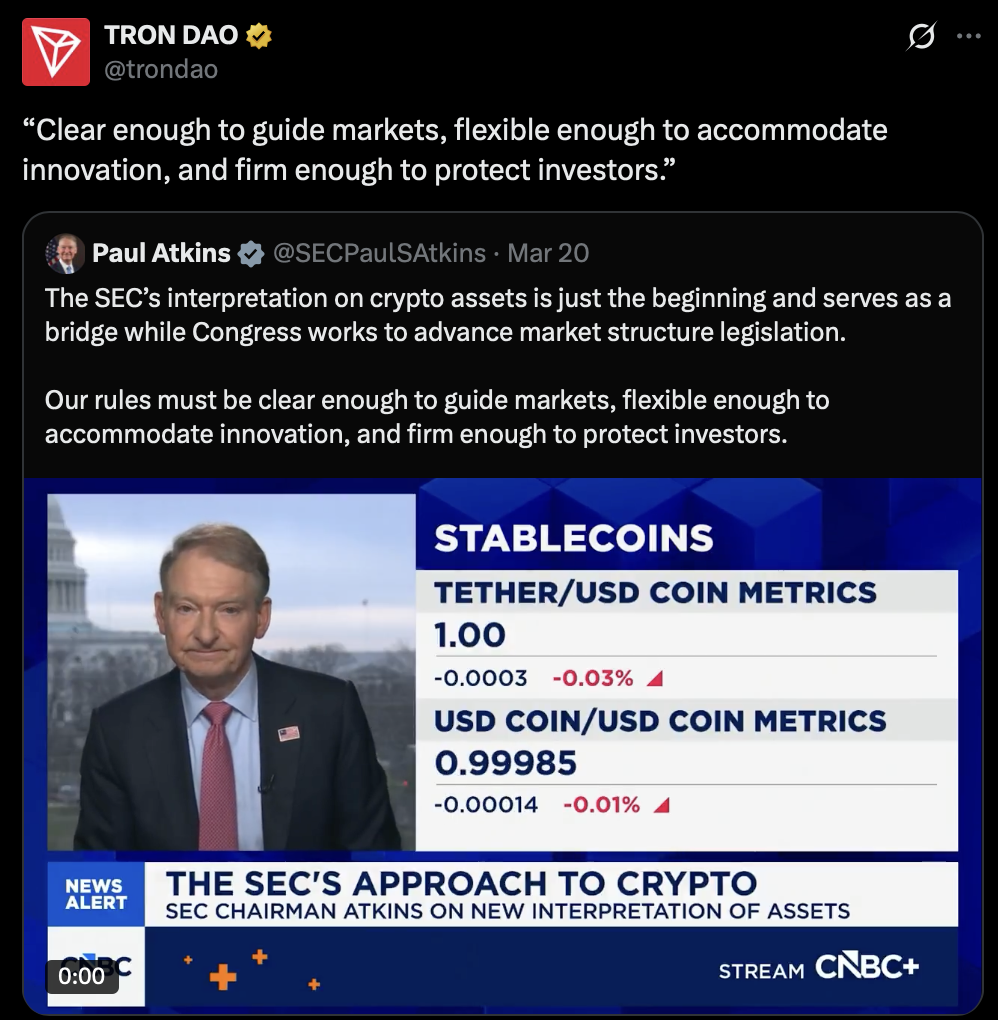Screen dimensions: 998x1020
Task: Click Paul Atkins' small profile avatar
Action: click(x=65, y=254)
